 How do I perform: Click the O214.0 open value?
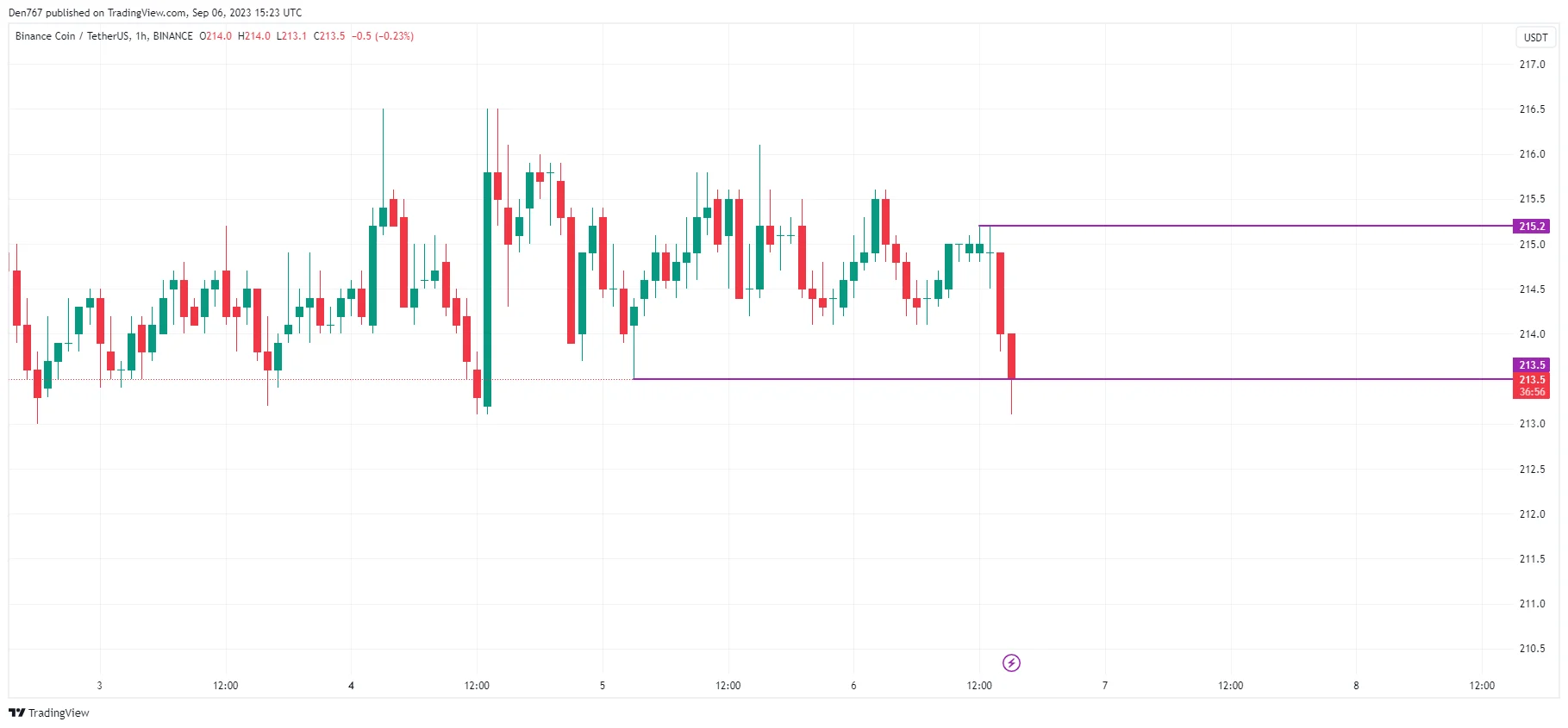tap(216, 36)
